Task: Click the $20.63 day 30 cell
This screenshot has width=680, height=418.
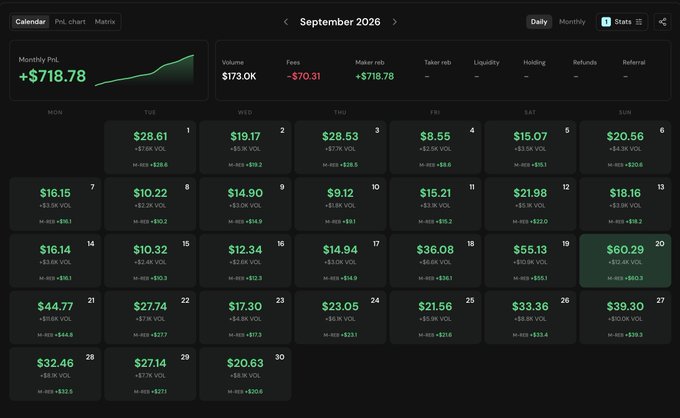Action: pyautogui.click(x=245, y=374)
